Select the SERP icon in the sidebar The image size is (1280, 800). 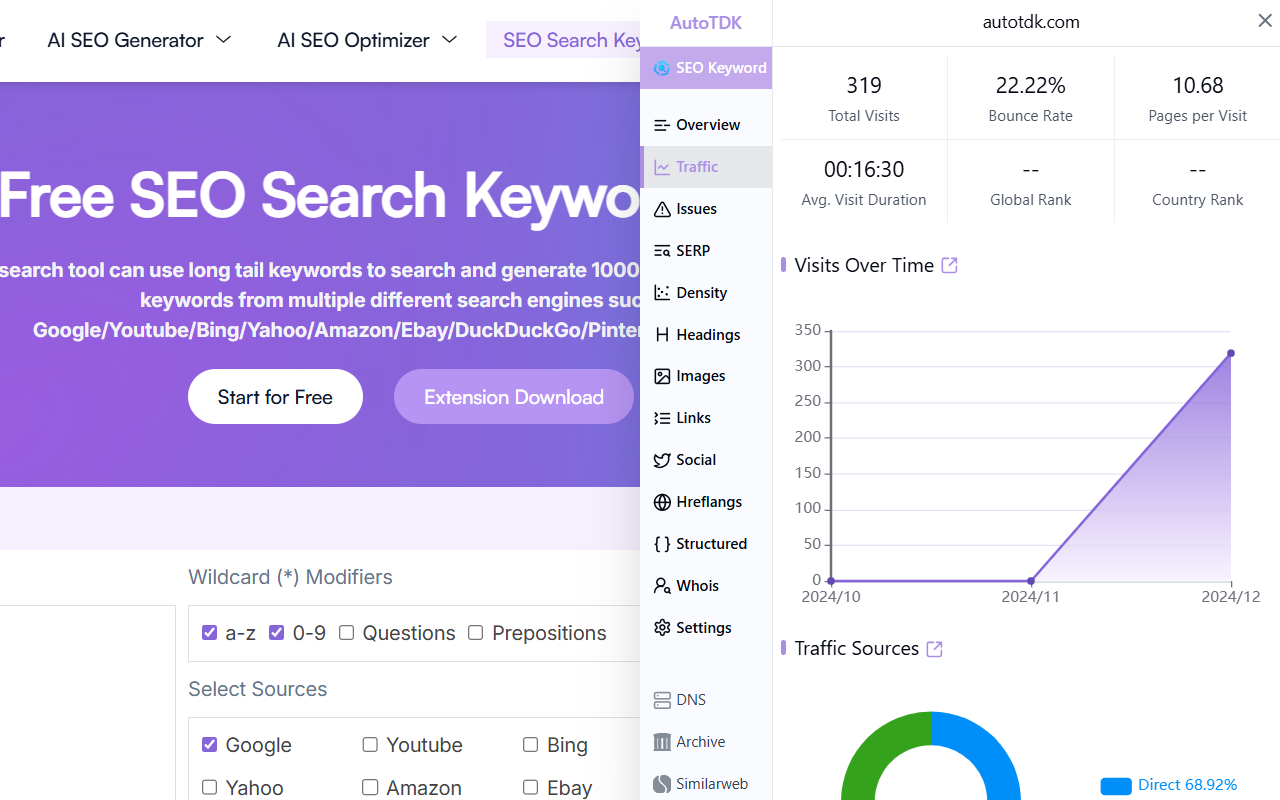coord(661,250)
